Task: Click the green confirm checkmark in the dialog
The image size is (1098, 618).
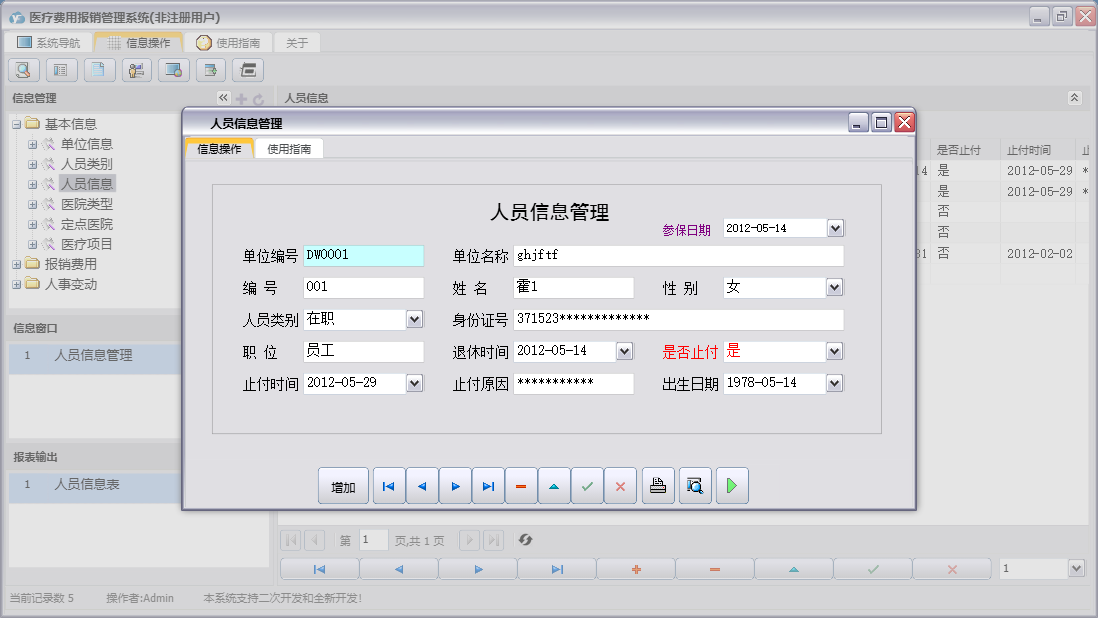Action: (588, 485)
